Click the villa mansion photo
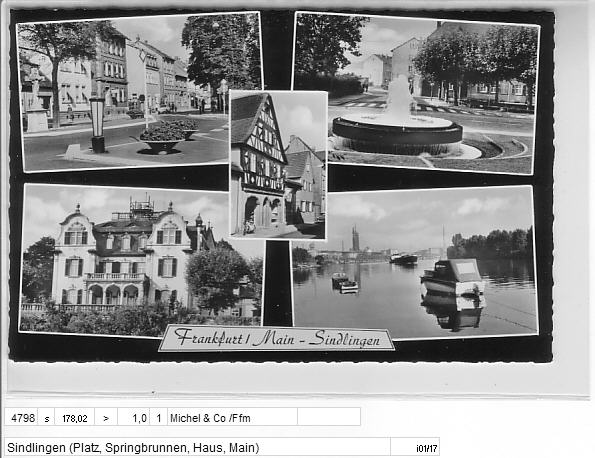 (141, 260)
